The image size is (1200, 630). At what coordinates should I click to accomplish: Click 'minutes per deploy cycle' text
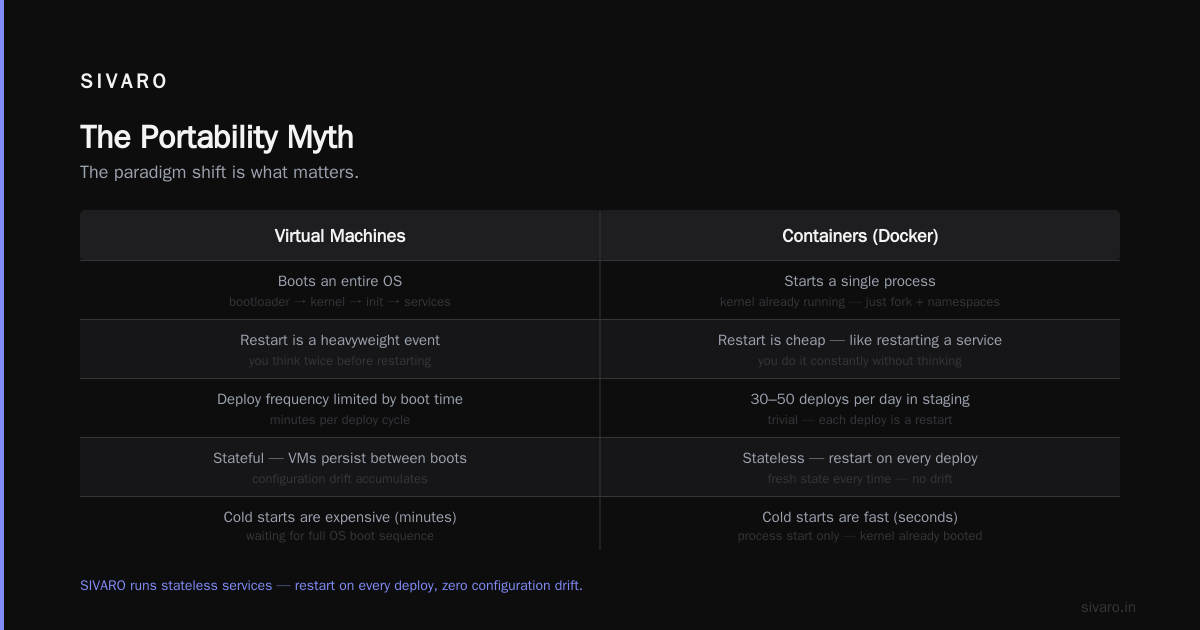tap(340, 419)
